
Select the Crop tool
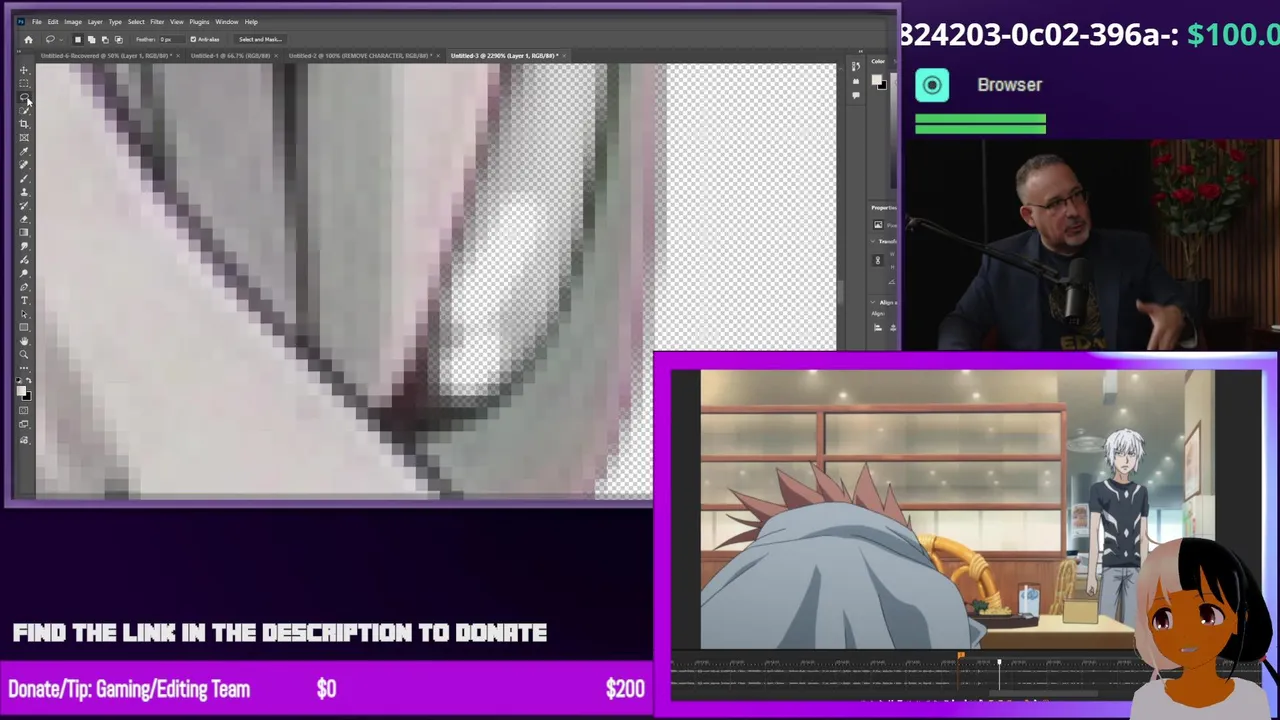click(24, 125)
